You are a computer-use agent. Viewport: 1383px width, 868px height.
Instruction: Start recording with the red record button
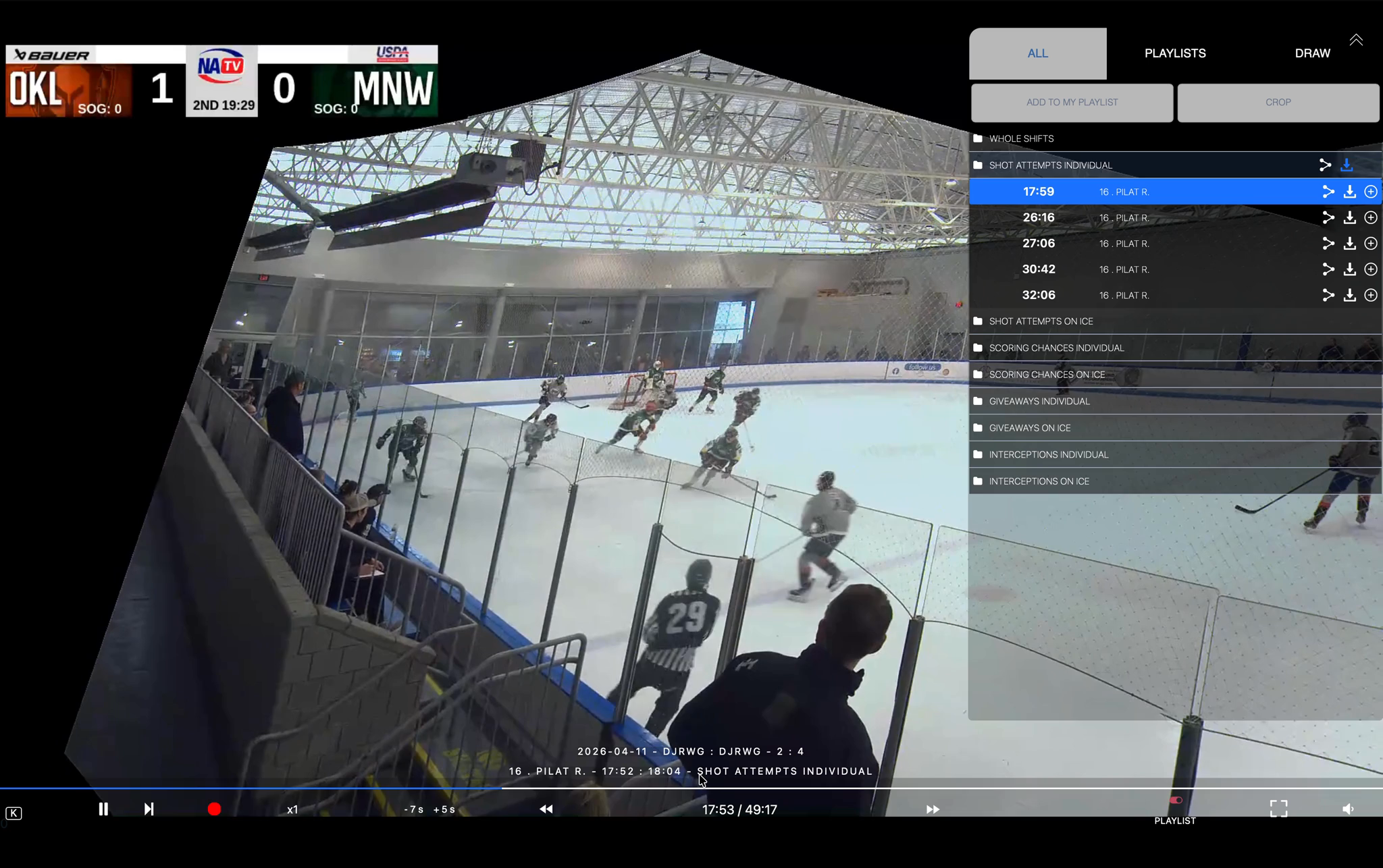click(214, 809)
